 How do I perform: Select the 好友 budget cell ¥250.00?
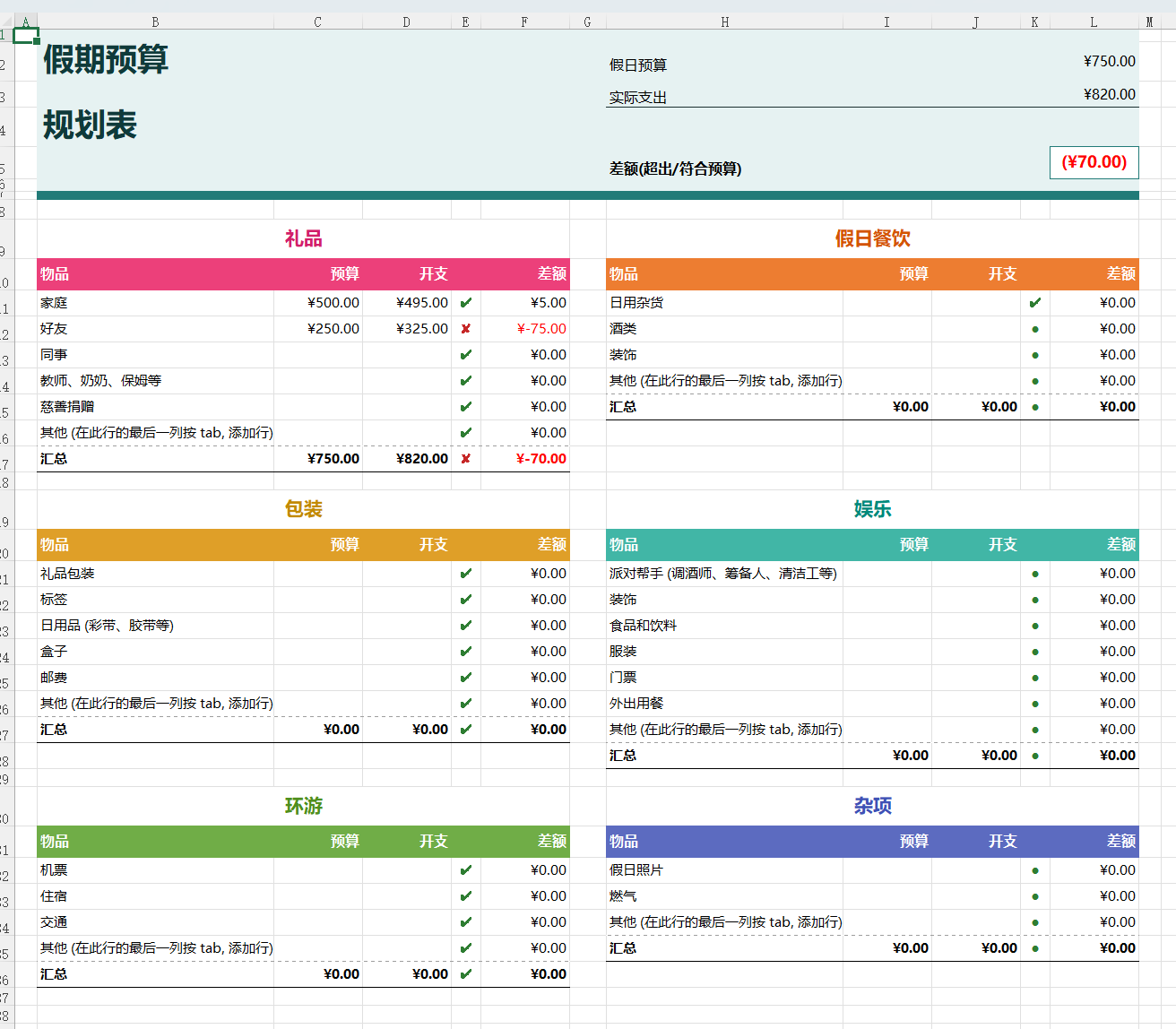[x=318, y=329]
